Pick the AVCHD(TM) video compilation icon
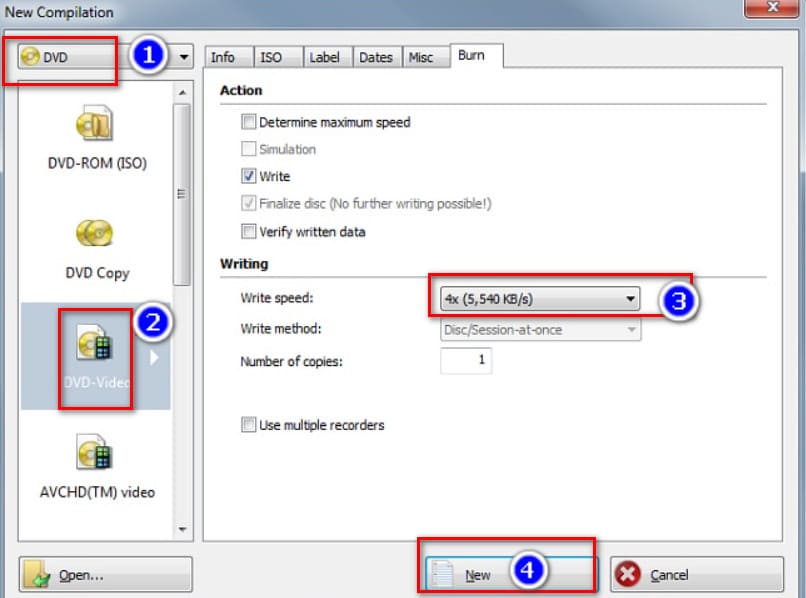 [95, 453]
